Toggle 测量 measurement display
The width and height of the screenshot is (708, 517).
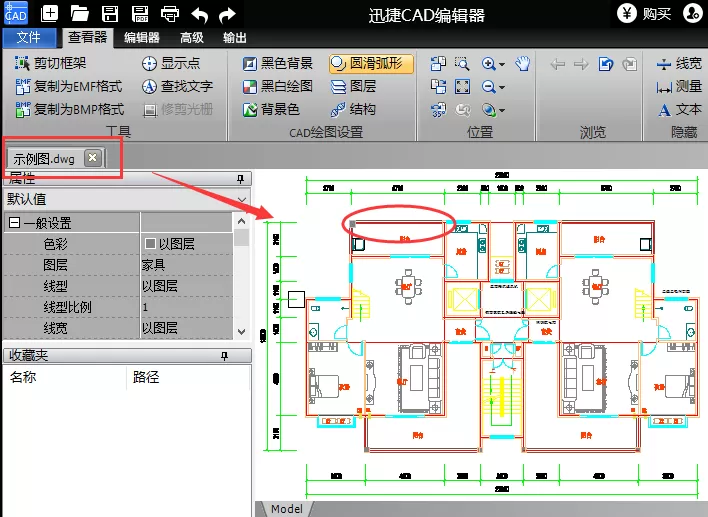(679, 86)
